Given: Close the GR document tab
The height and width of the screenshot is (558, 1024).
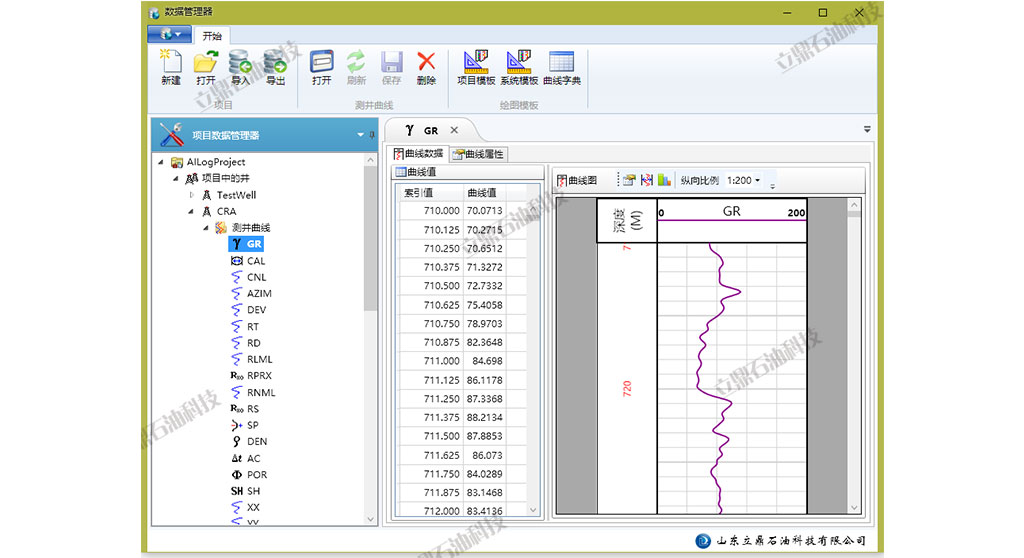Looking at the screenshot, I should pos(454,130).
